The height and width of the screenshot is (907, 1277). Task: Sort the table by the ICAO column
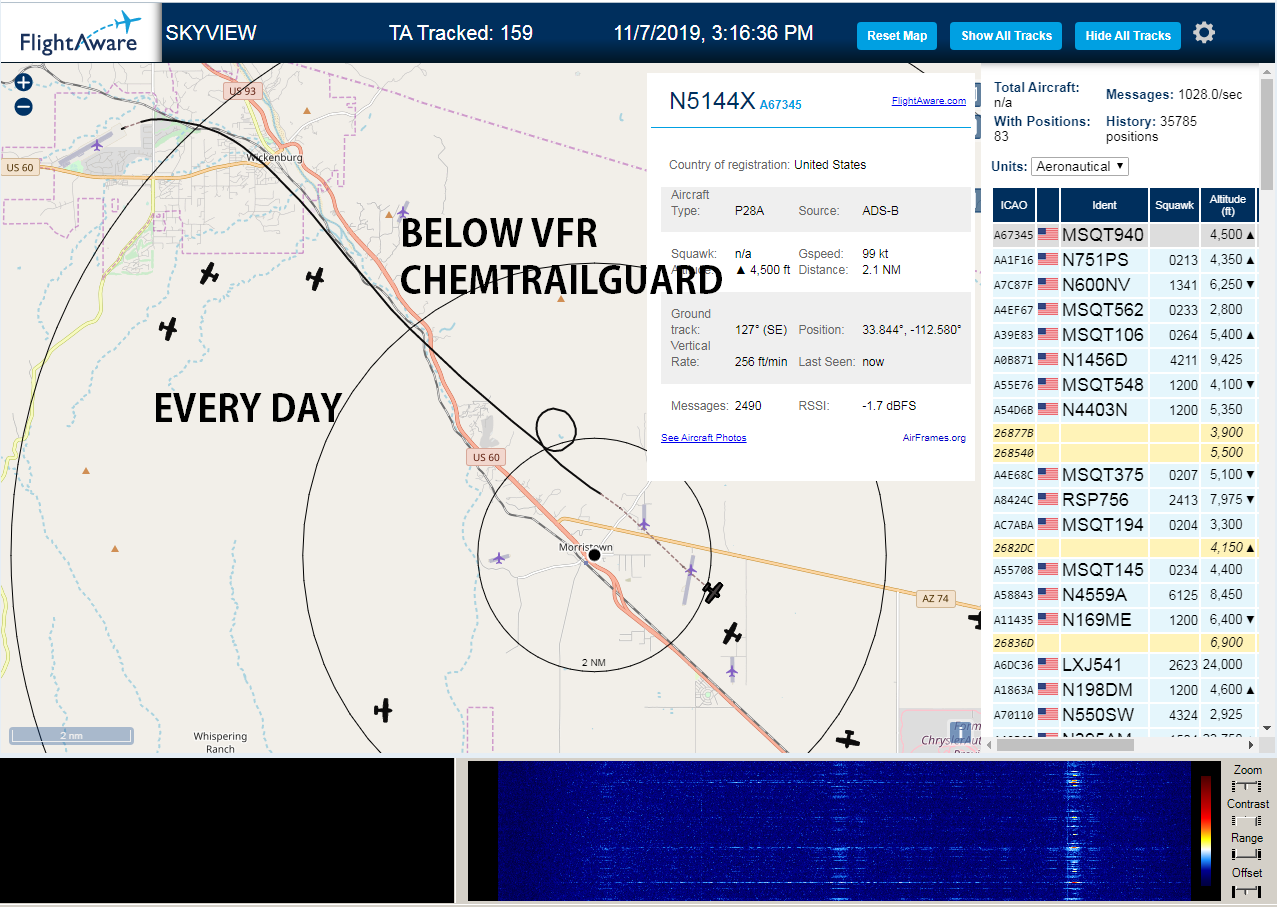click(1014, 205)
